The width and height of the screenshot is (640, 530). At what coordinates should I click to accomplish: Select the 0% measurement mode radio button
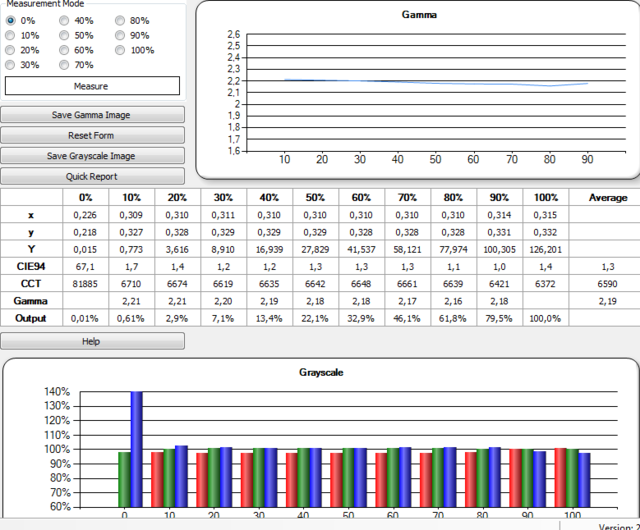click(x=10, y=20)
